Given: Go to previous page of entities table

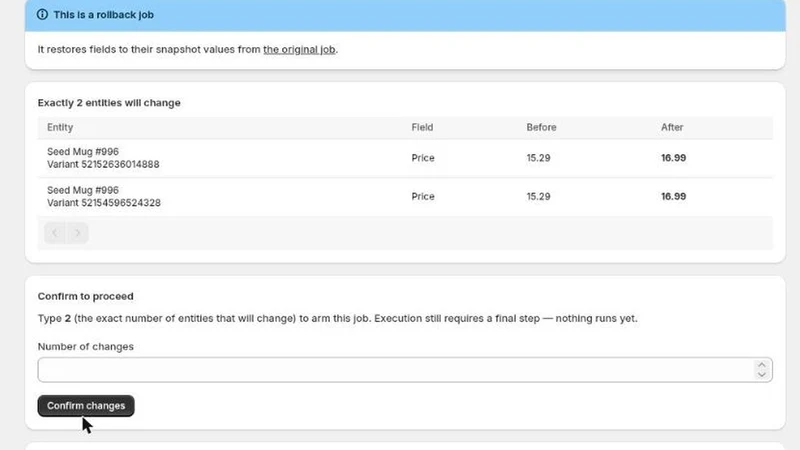Looking at the screenshot, I should (55, 233).
